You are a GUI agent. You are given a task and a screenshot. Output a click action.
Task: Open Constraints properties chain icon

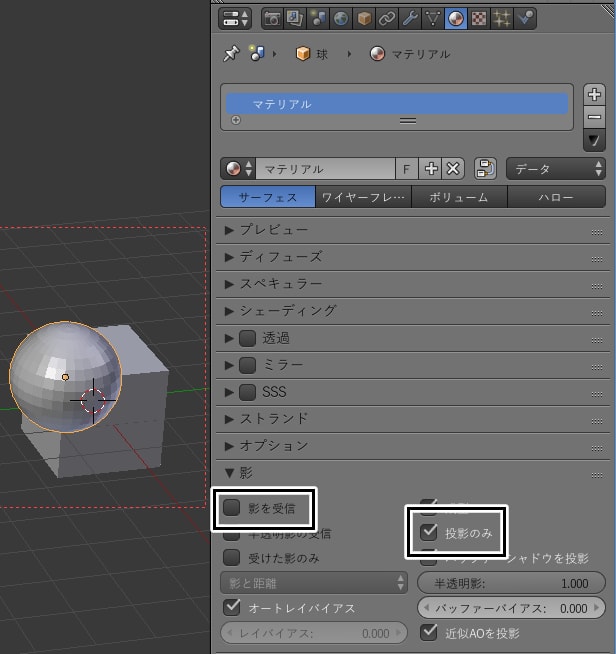pos(387,18)
